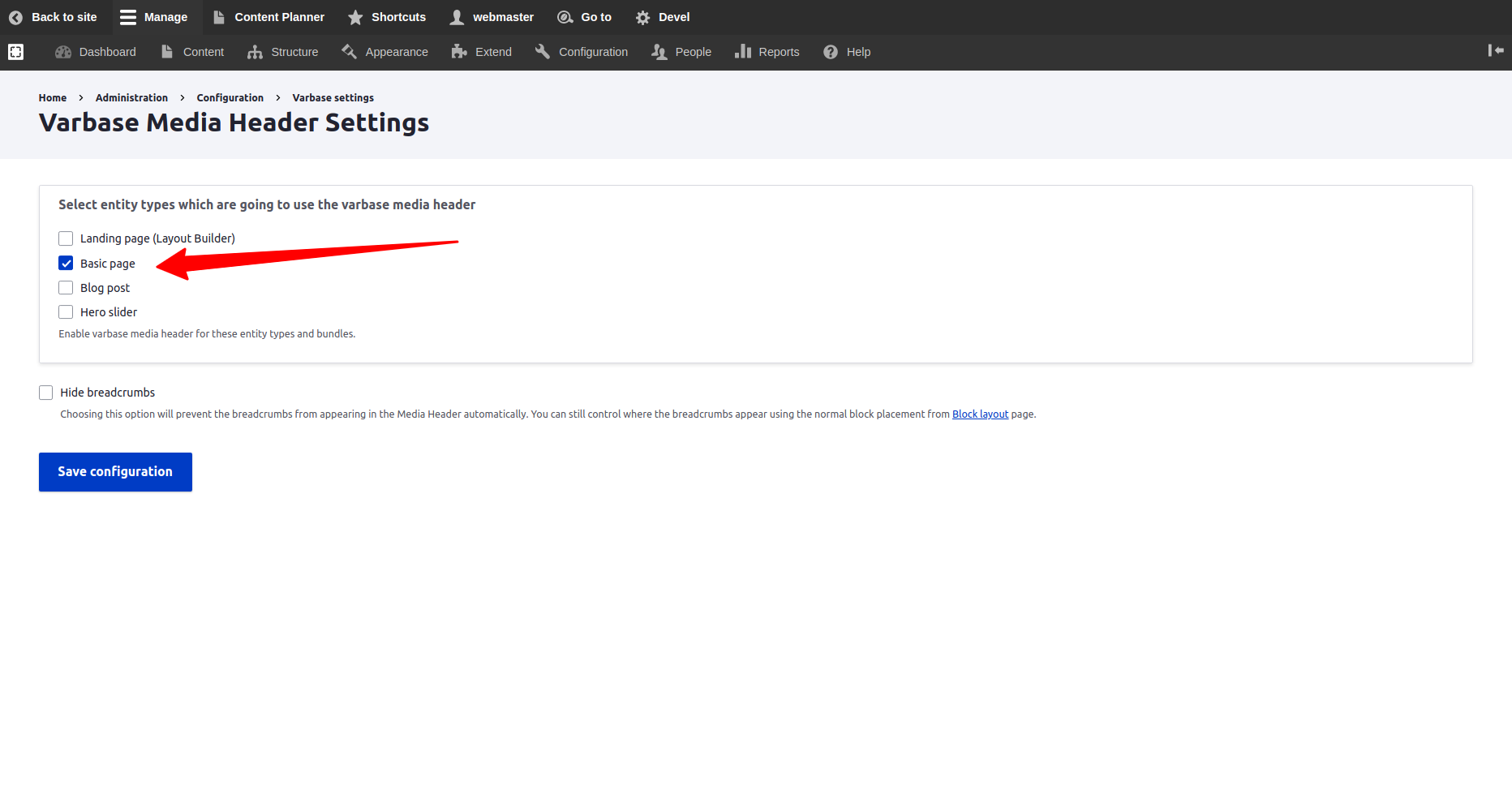Screen dimensions: 1512x790
Task: Open the Shortcuts menu label
Action: tap(398, 17)
